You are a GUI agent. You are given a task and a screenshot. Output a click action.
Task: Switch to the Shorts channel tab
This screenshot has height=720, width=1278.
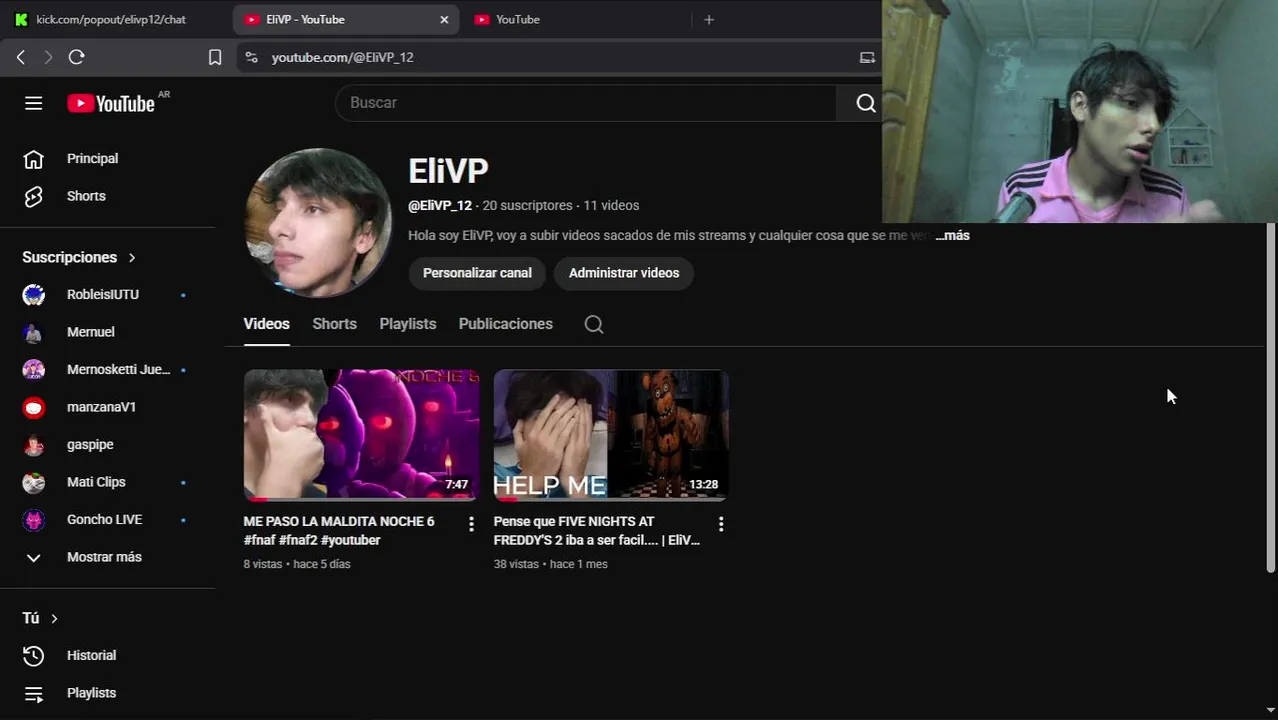334,324
